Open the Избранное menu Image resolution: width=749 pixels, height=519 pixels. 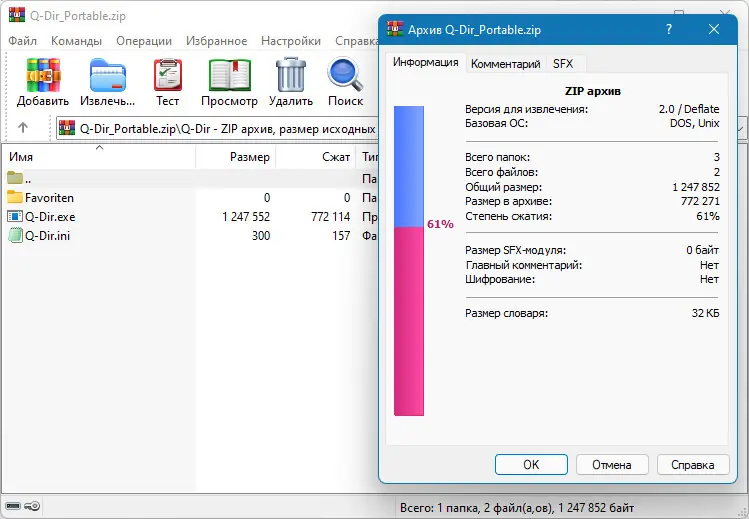(x=216, y=41)
